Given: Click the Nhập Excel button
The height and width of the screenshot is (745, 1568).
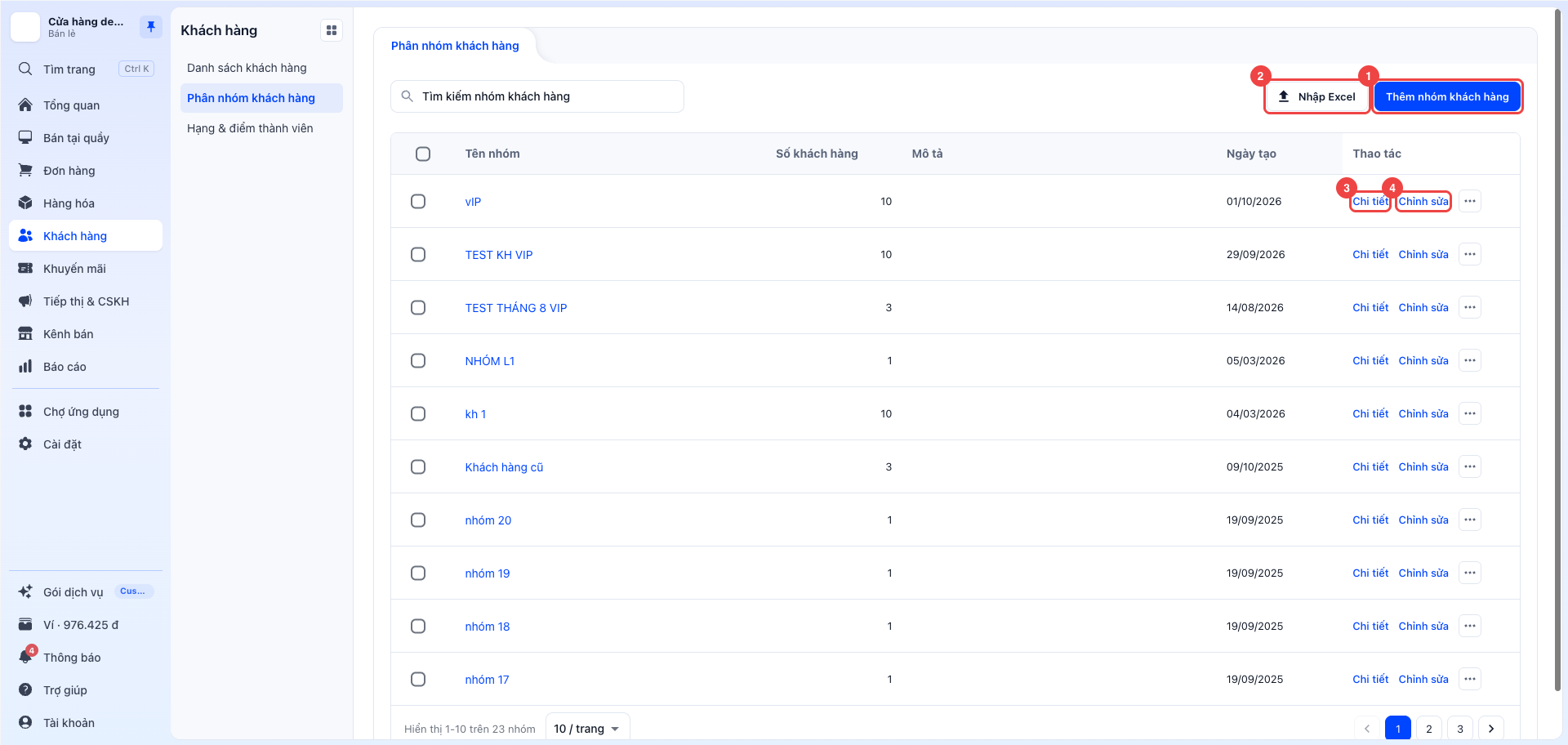Looking at the screenshot, I should pyautogui.click(x=1317, y=96).
